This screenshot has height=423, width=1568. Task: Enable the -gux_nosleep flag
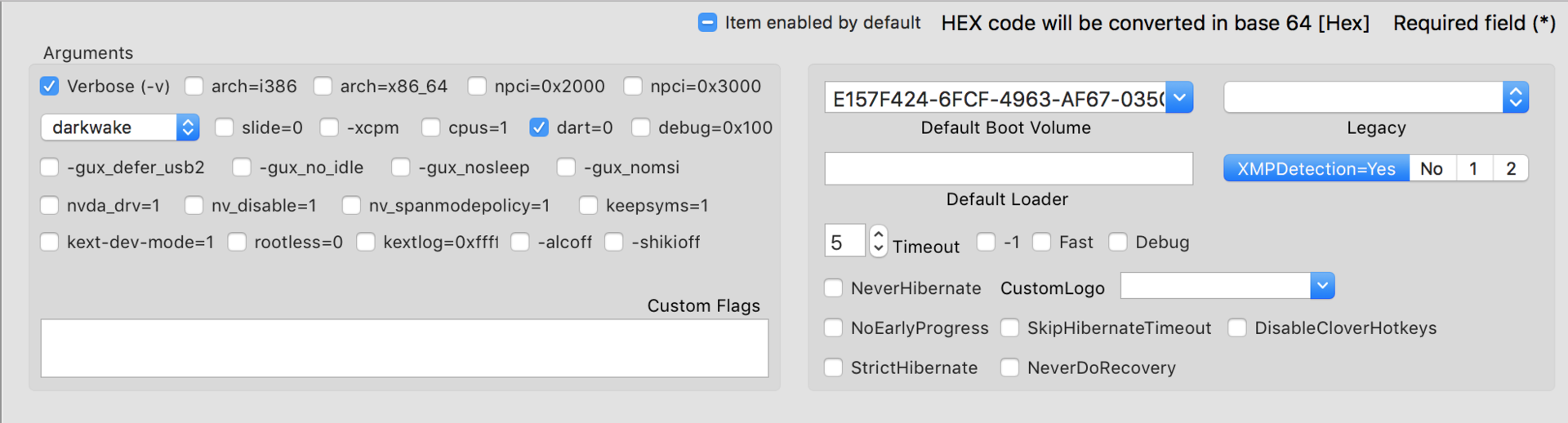(401, 167)
